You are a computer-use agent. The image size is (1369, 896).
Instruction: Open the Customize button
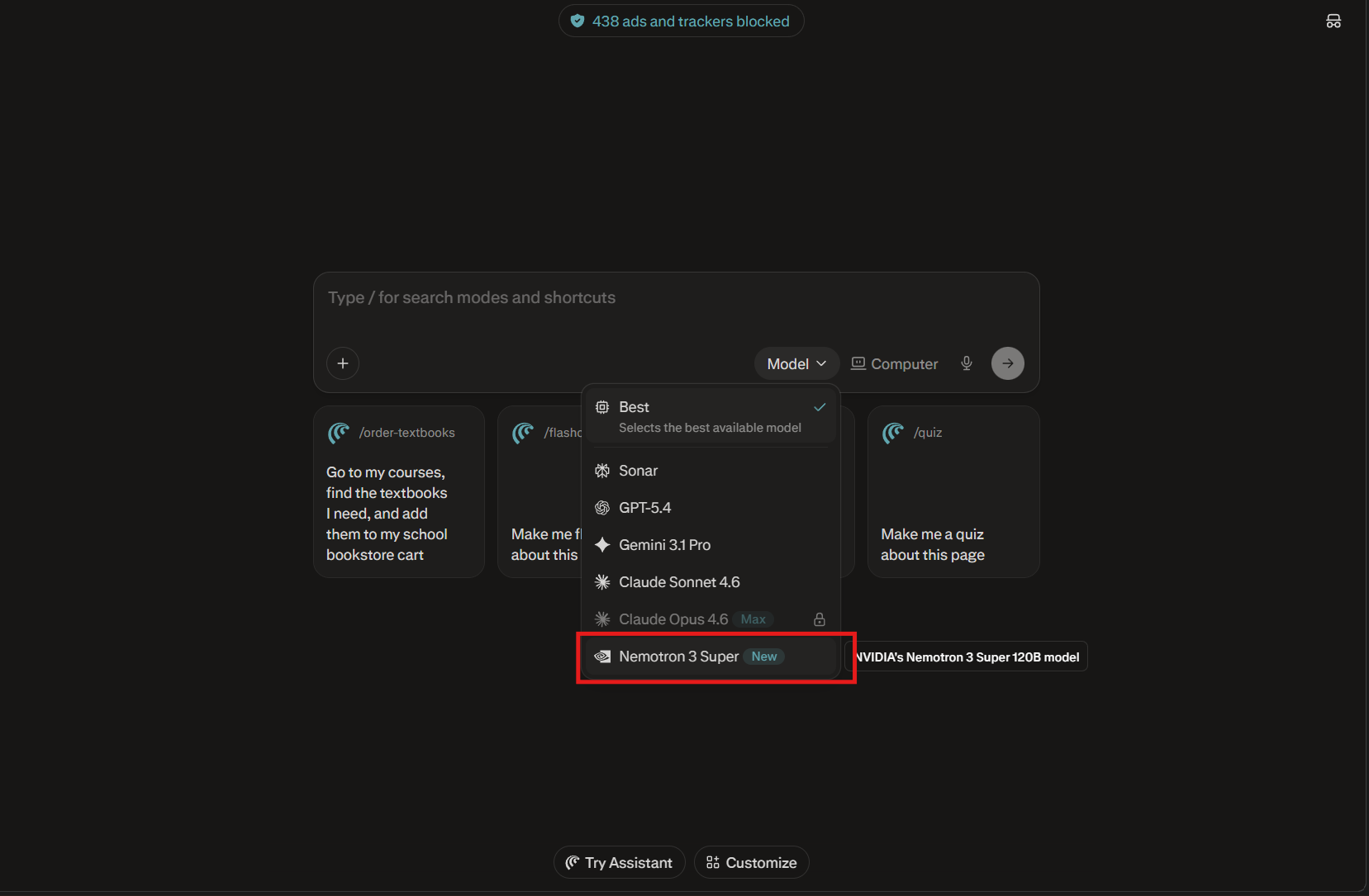(x=751, y=862)
